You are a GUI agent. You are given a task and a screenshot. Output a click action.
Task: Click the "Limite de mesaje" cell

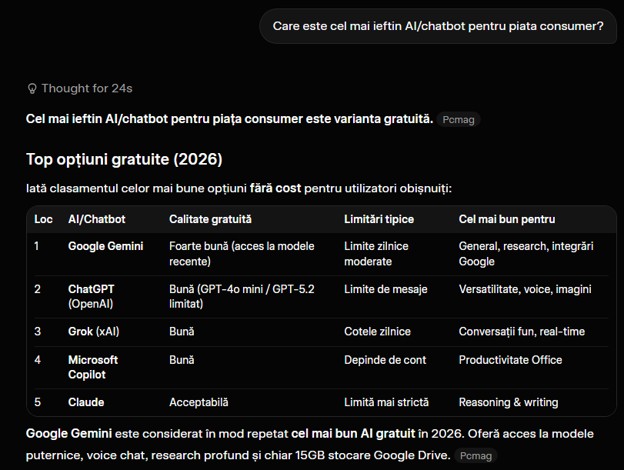[x=386, y=289]
